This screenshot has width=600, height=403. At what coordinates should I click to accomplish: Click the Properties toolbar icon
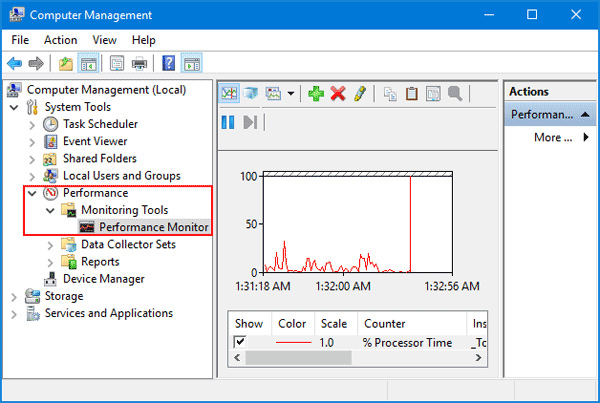(117, 63)
